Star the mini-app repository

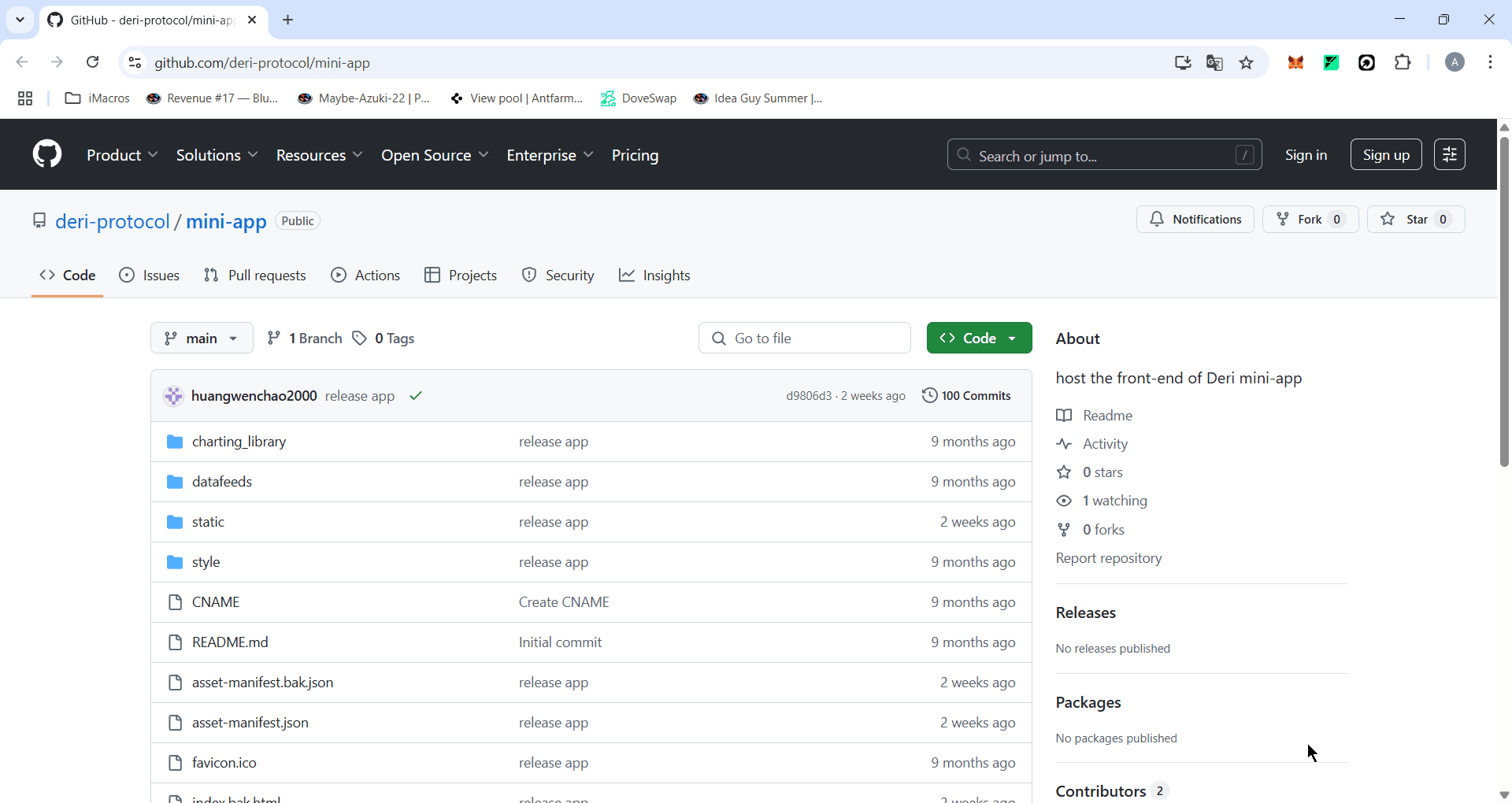[x=1416, y=219]
